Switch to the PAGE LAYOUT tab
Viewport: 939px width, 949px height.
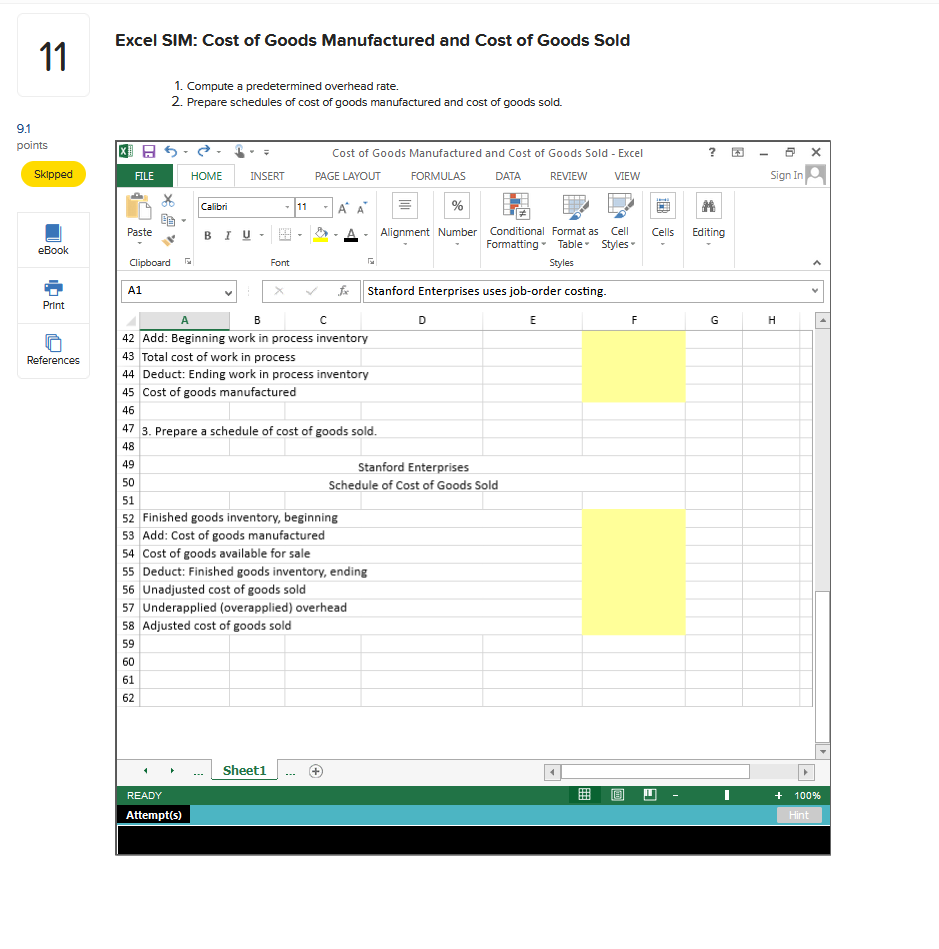tap(348, 176)
